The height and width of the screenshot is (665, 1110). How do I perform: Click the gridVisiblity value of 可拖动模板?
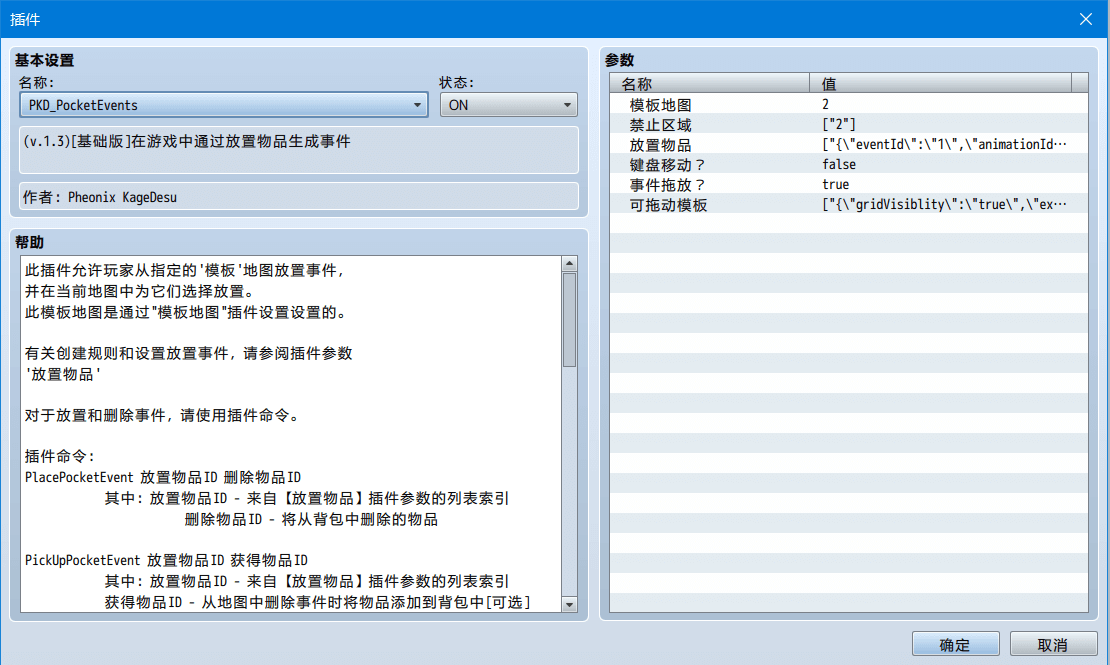944,205
